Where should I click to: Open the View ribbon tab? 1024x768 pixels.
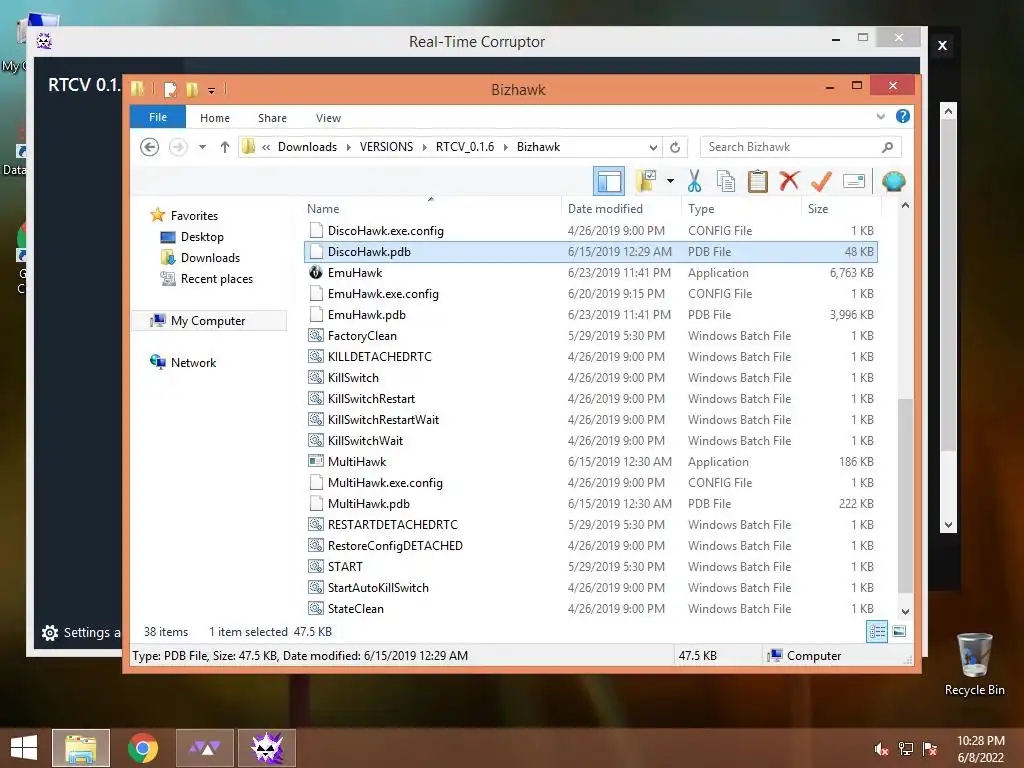[328, 118]
